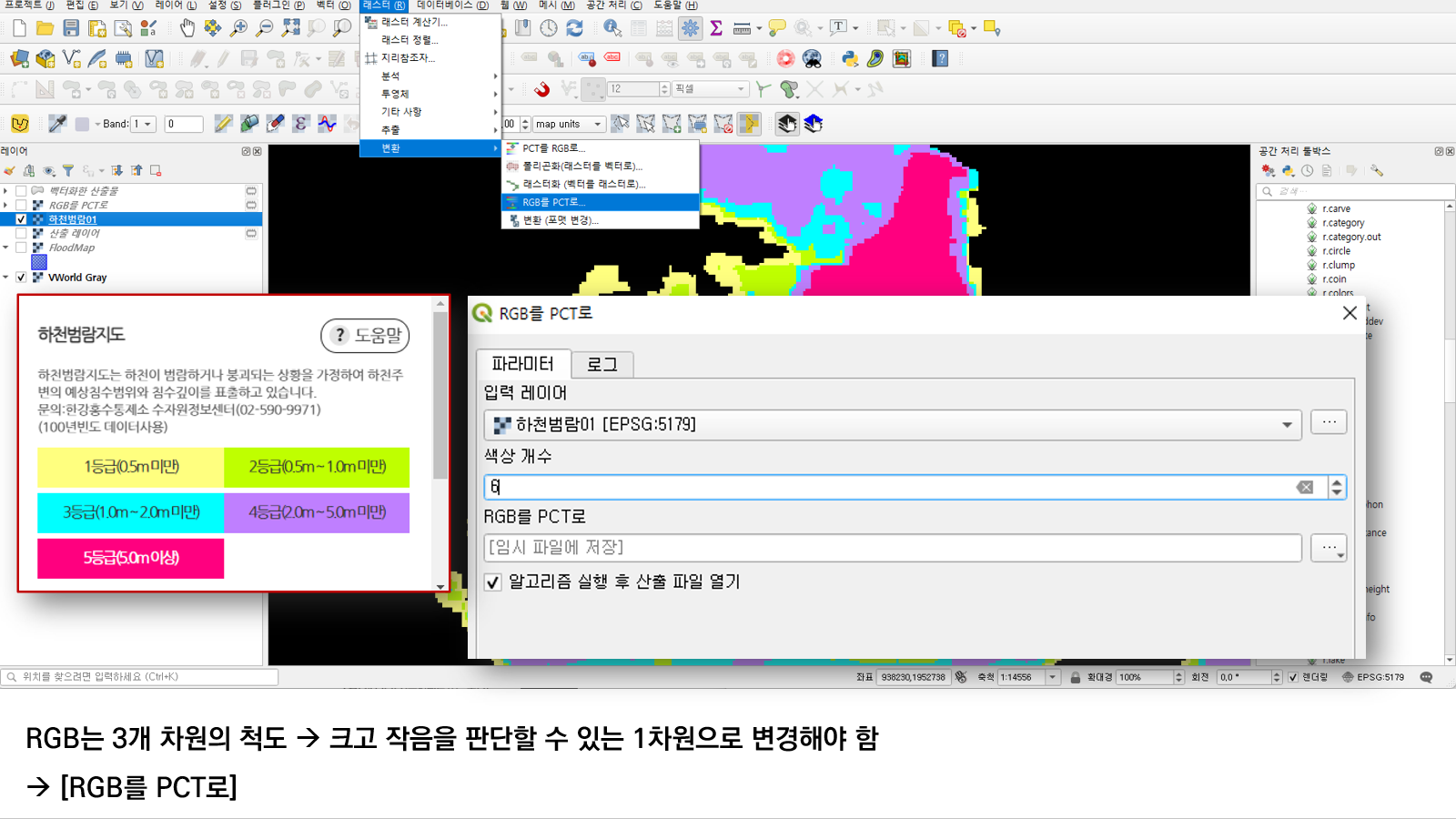Screen dimensions: 1456x819
Task: Click the 도움말 help button
Action: [x=365, y=336]
